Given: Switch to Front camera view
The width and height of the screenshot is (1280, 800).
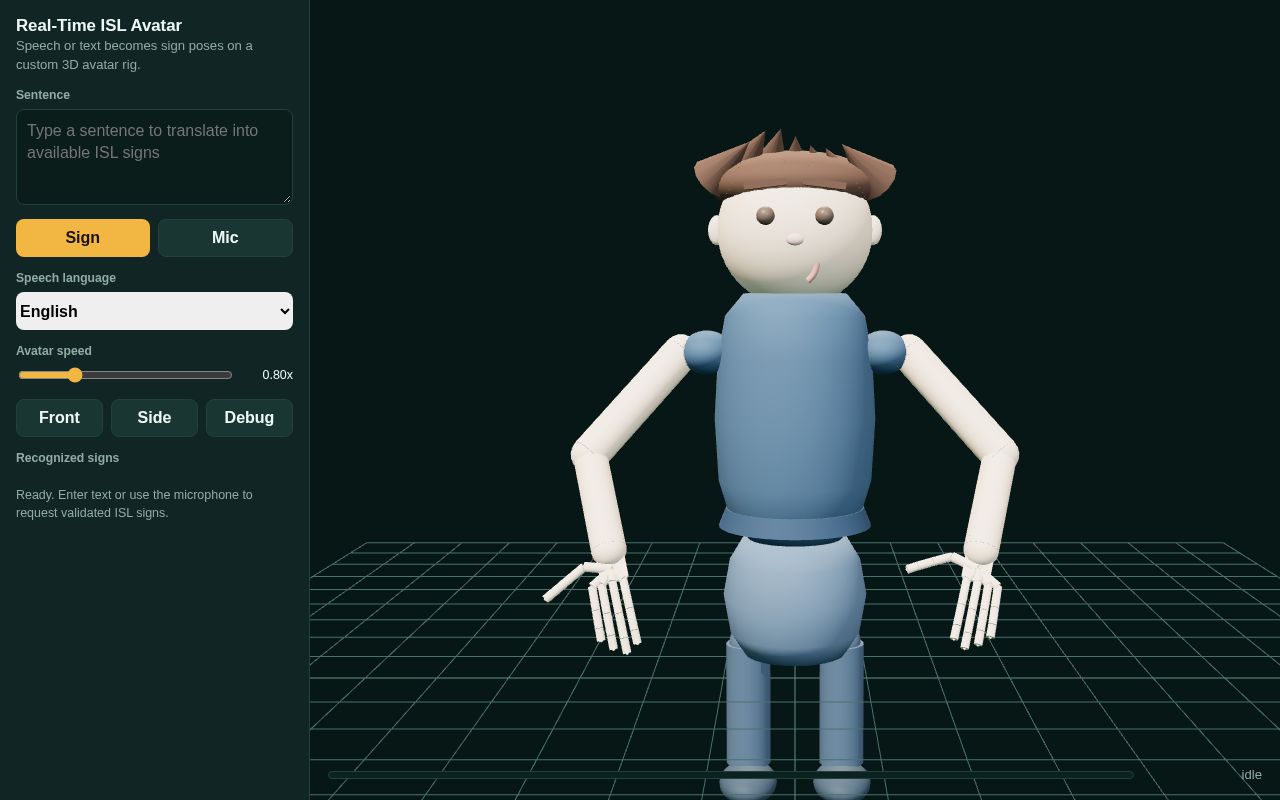Looking at the screenshot, I should 59,418.
